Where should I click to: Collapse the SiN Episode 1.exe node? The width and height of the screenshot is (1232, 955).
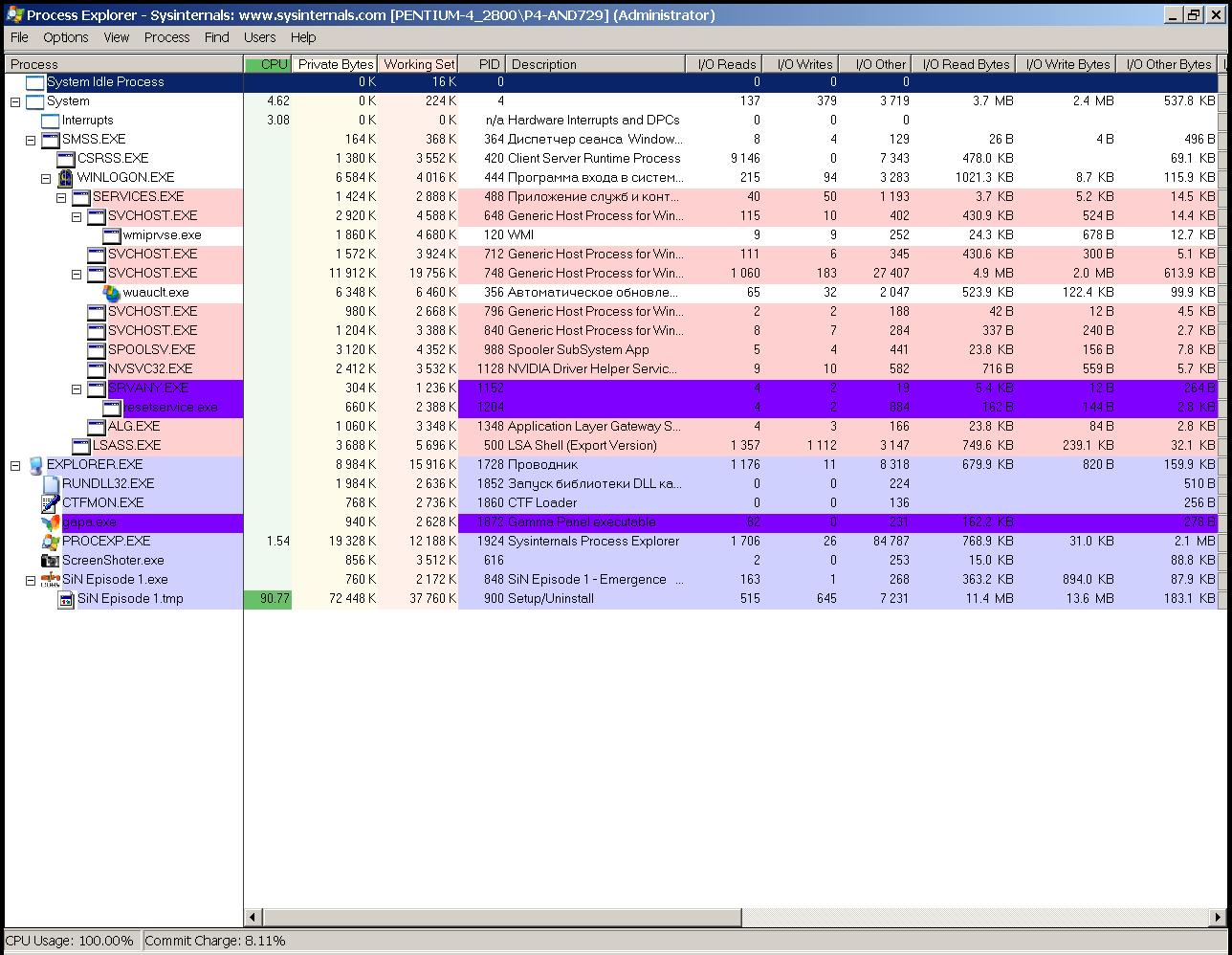pos(31,580)
